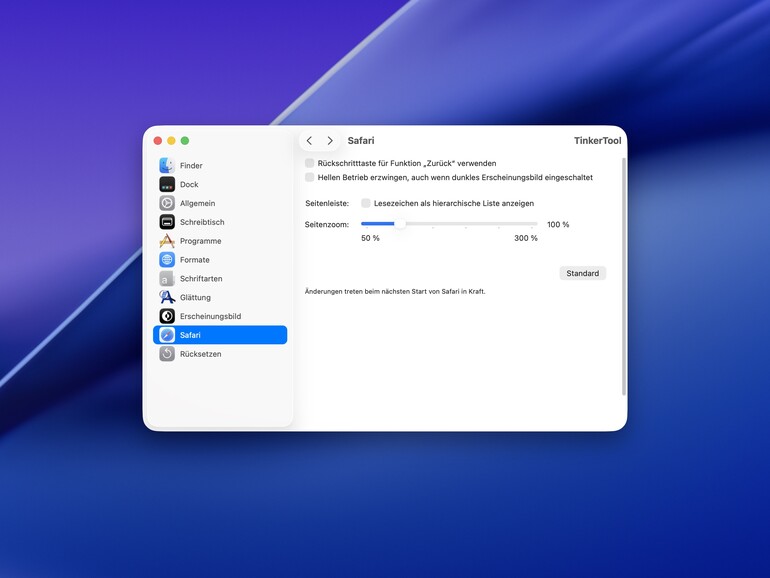The image size is (770, 578).
Task: Open the Erscheinungsbild icon
Action: coord(167,316)
